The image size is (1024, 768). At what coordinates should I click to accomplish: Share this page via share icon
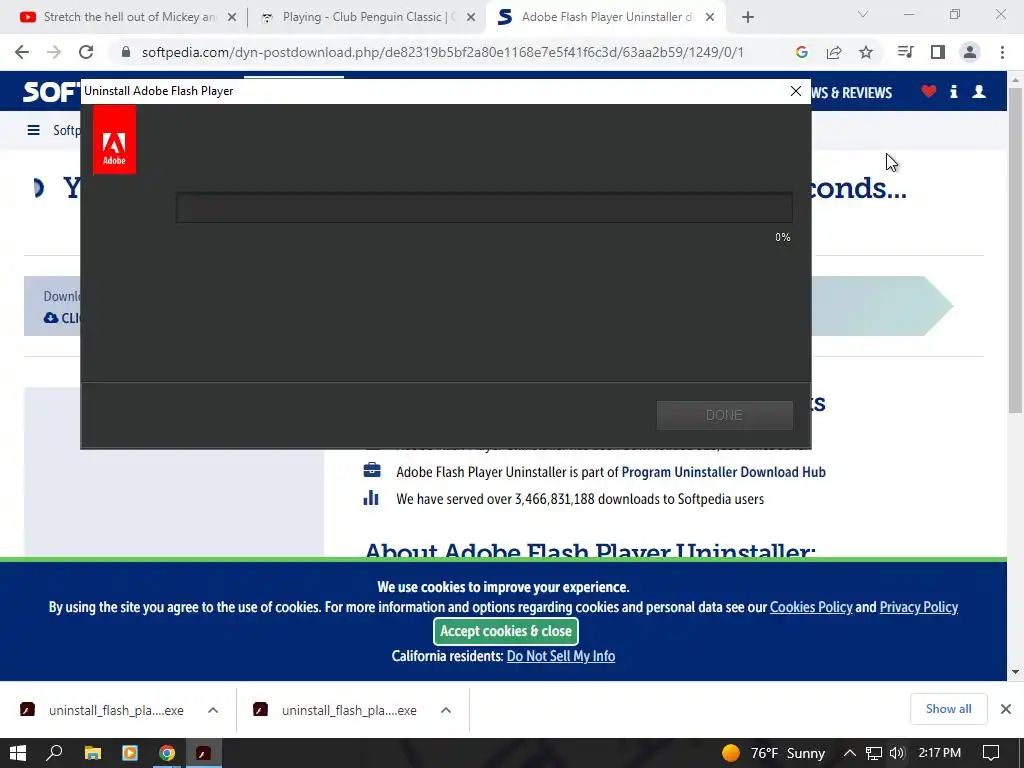tap(833, 52)
